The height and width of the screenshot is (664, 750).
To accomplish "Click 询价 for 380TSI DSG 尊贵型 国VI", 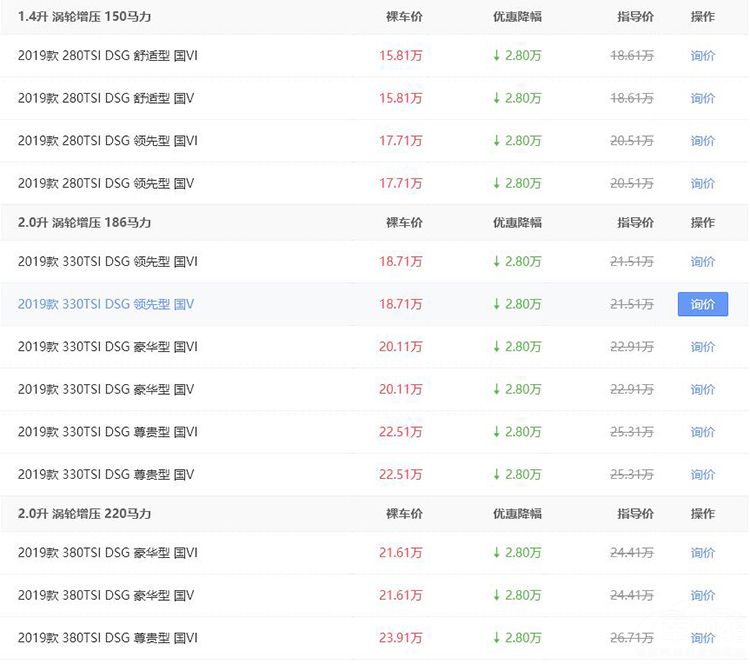I will (x=702, y=638).
